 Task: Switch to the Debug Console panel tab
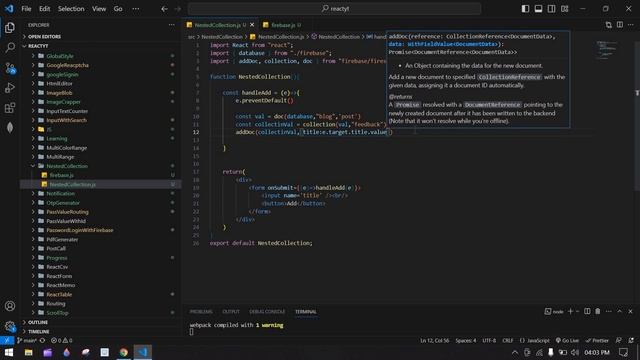(267, 312)
